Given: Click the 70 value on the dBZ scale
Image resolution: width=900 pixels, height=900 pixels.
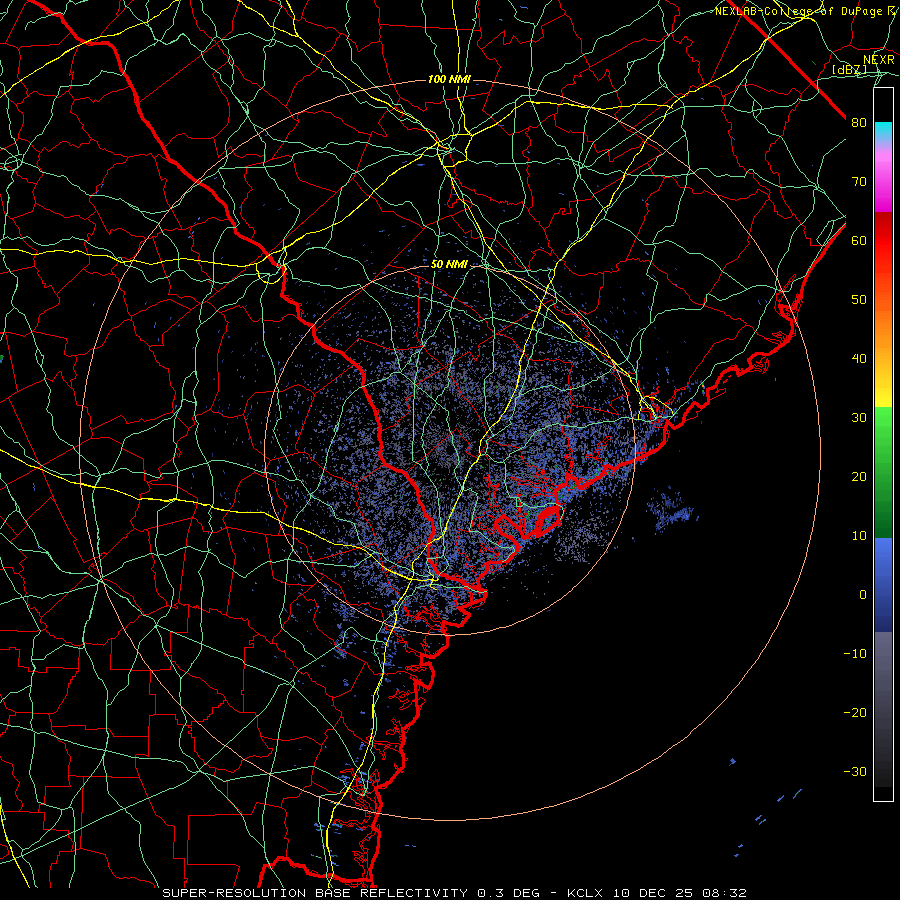Looking at the screenshot, I should [x=859, y=182].
